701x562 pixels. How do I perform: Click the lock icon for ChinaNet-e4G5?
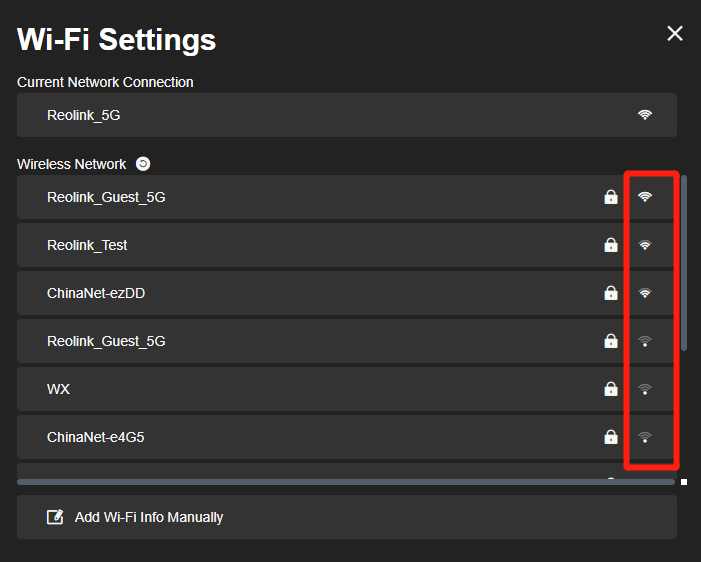click(x=611, y=436)
